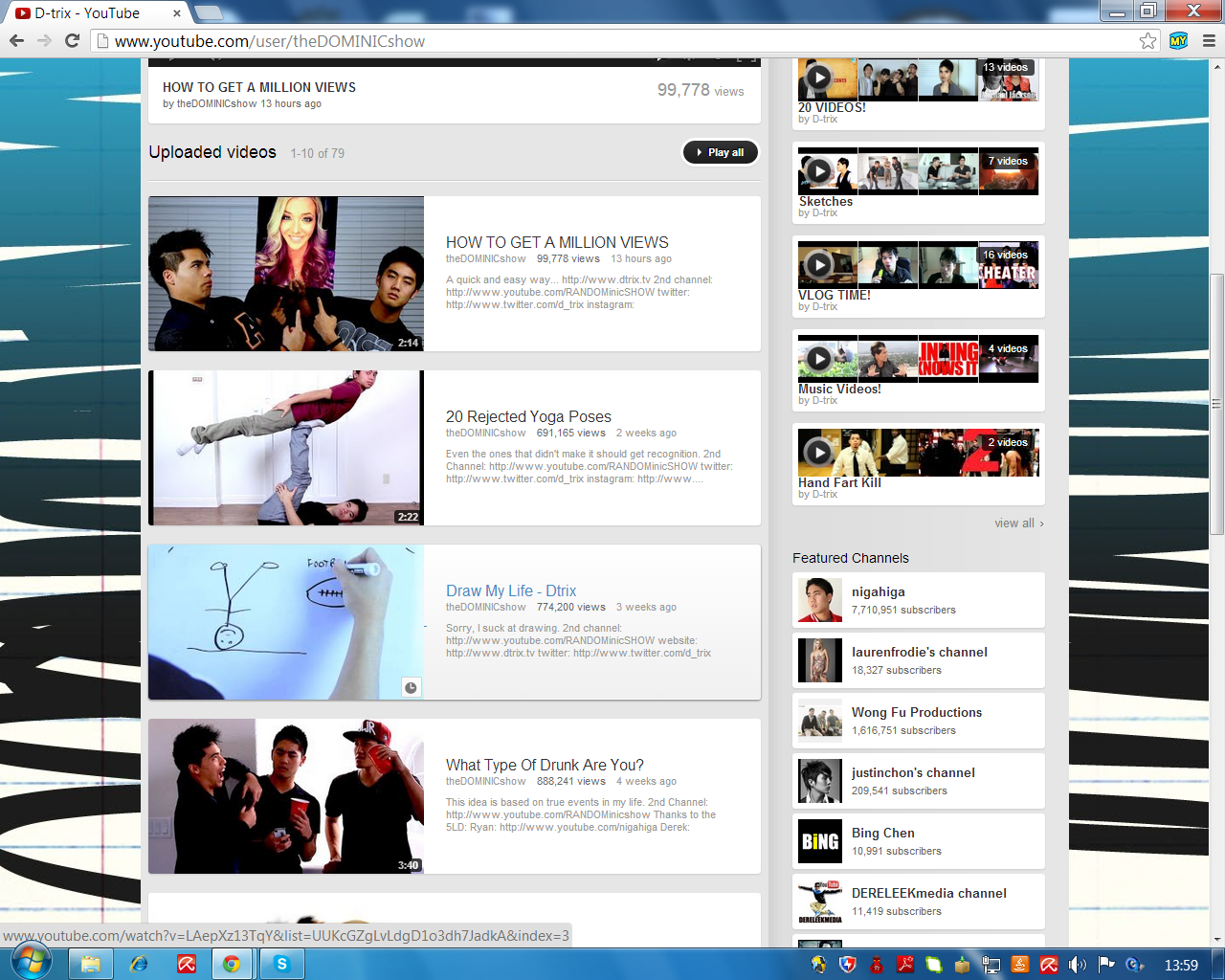Play the Hand Fart Kill playlist icon
1225x980 pixels.
818,452
